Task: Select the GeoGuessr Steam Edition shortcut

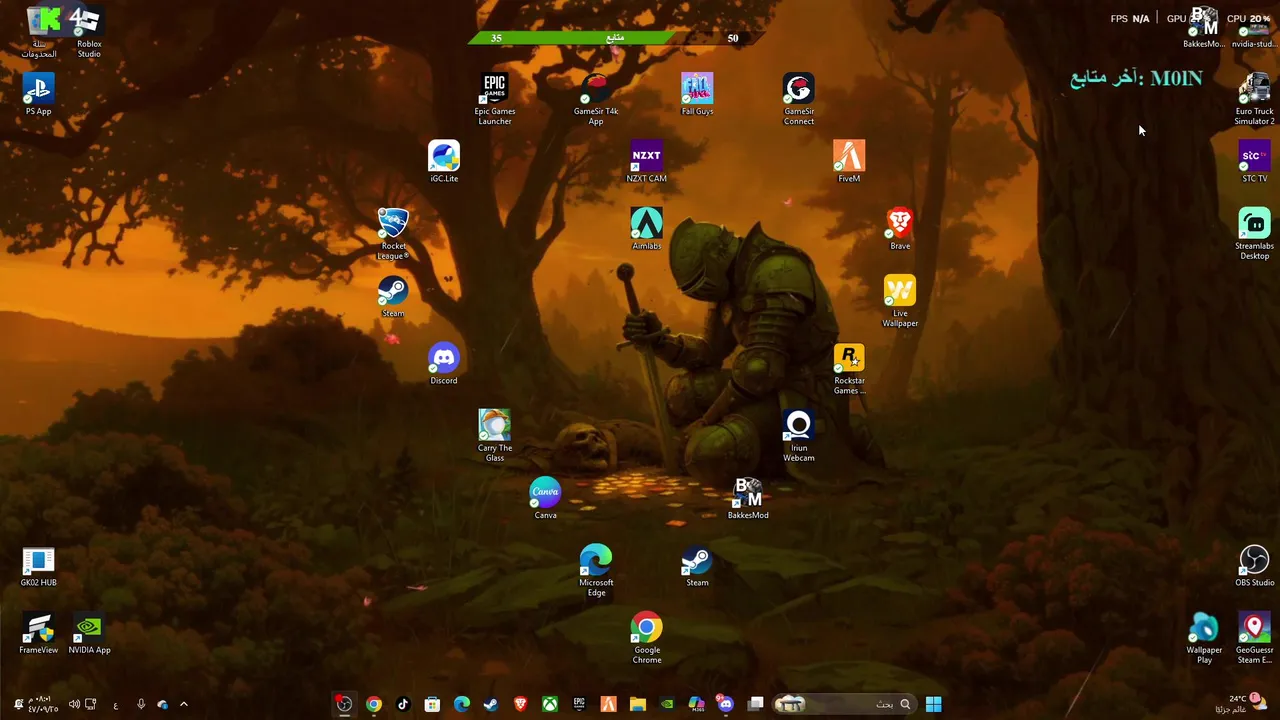Action: pyautogui.click(x=1254, y=638)
